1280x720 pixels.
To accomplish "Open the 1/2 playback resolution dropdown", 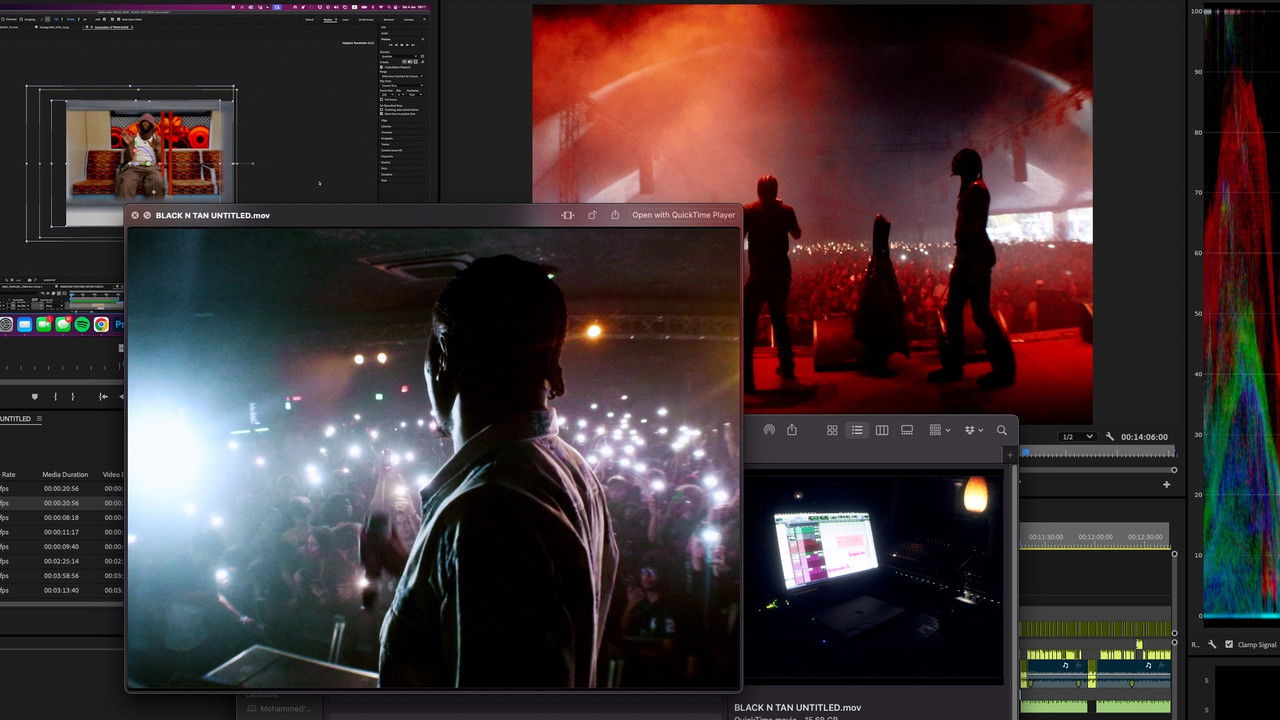I will pos(1076,437).
